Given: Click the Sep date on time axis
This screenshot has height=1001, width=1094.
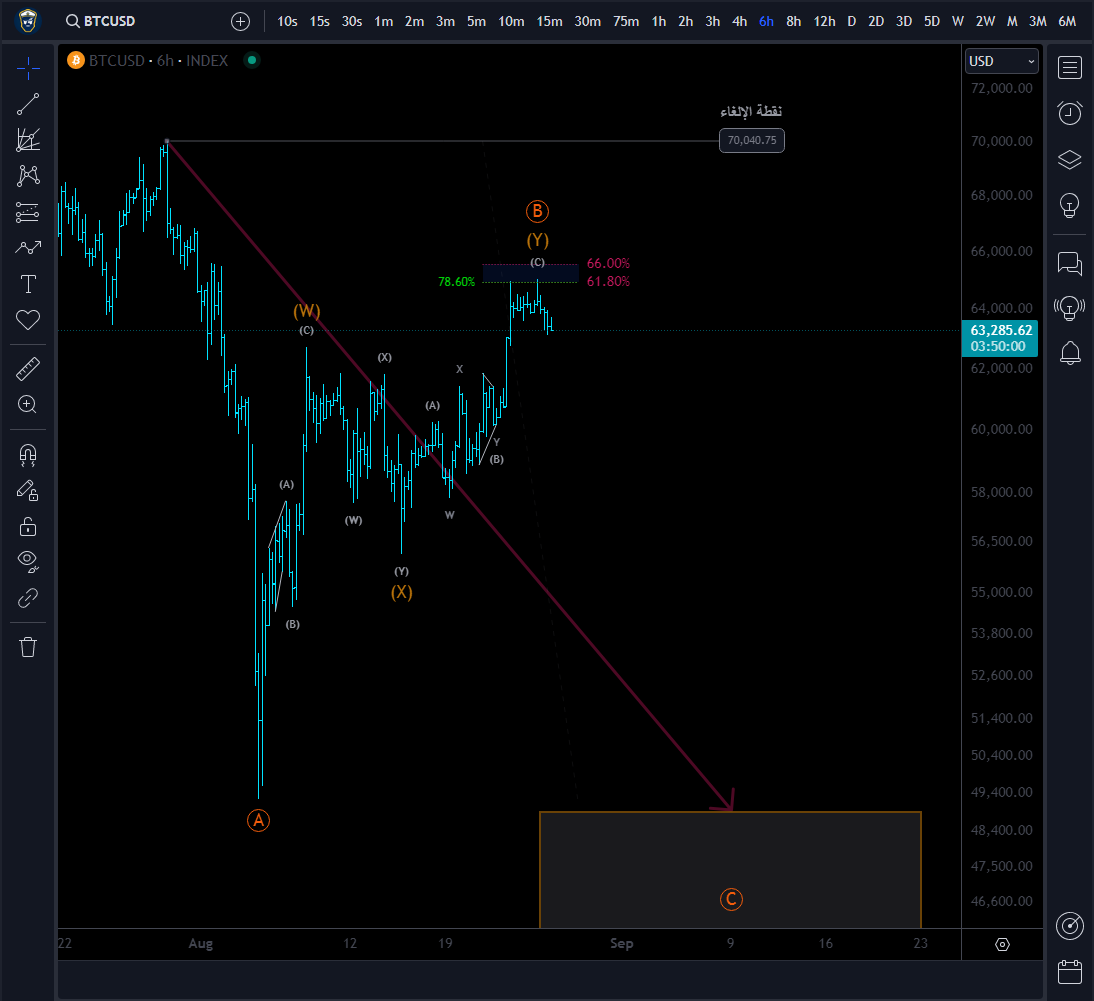Looking at the screenshot, I should [622, 943].
